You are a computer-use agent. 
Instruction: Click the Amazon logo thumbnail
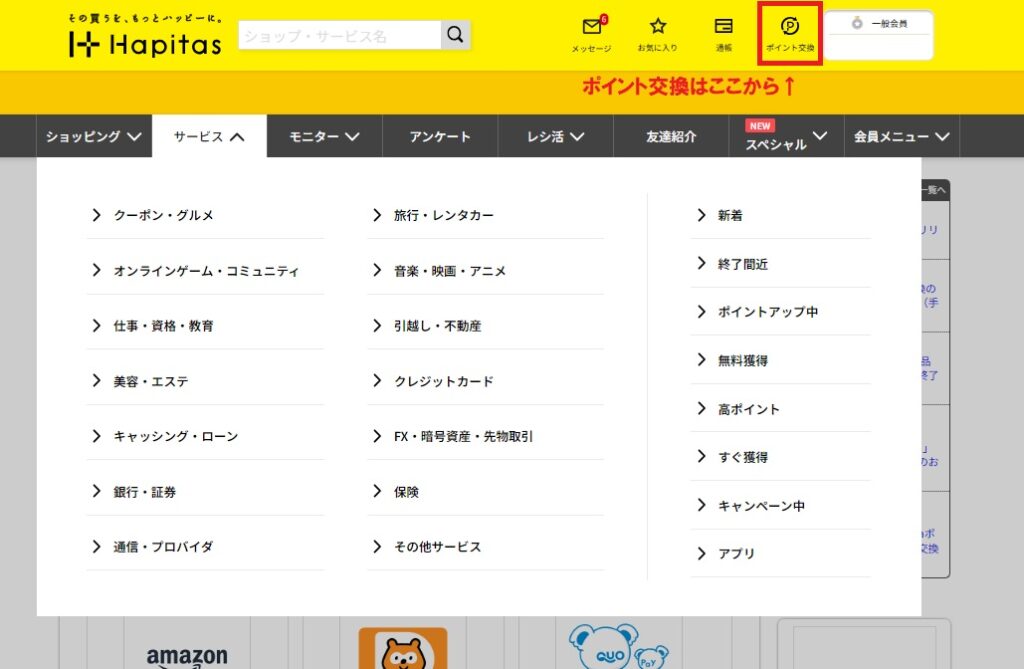[187, 655]
